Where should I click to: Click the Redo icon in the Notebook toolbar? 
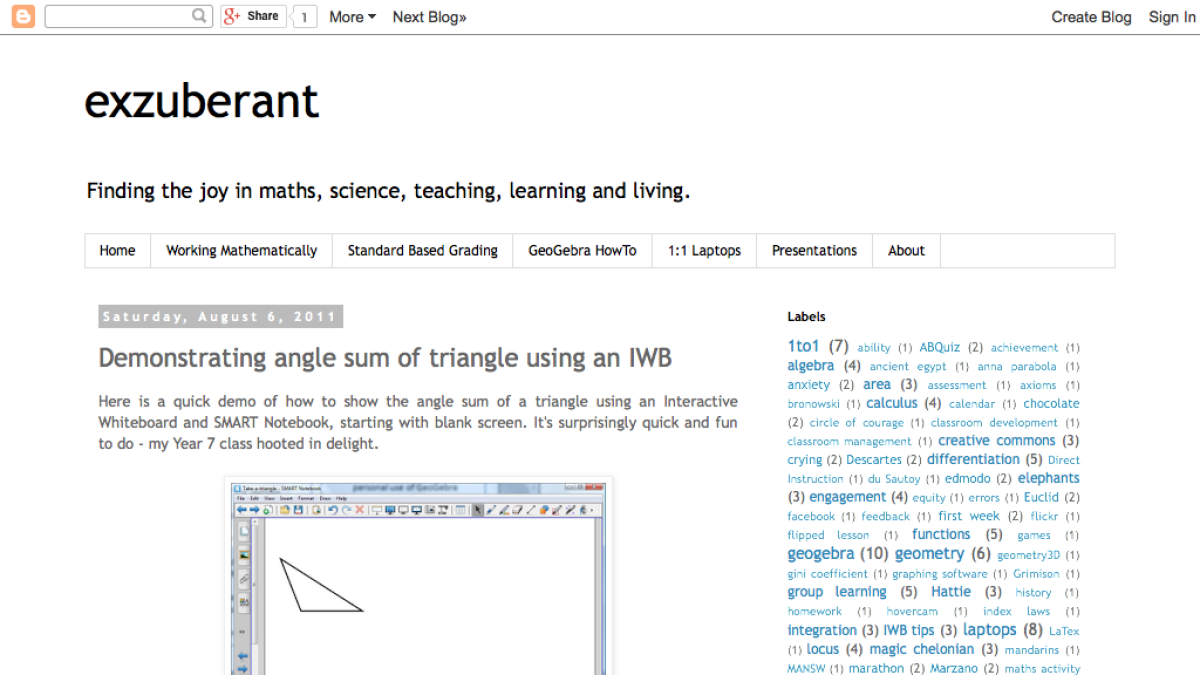click(x=346, y=510)
